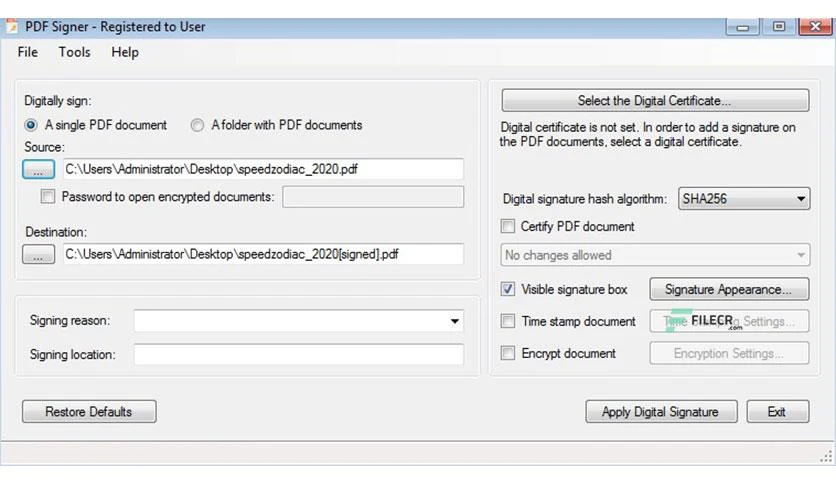Uncheck the Visible signature box option
The width and height of the screenshot is (836, 484).
508,289
